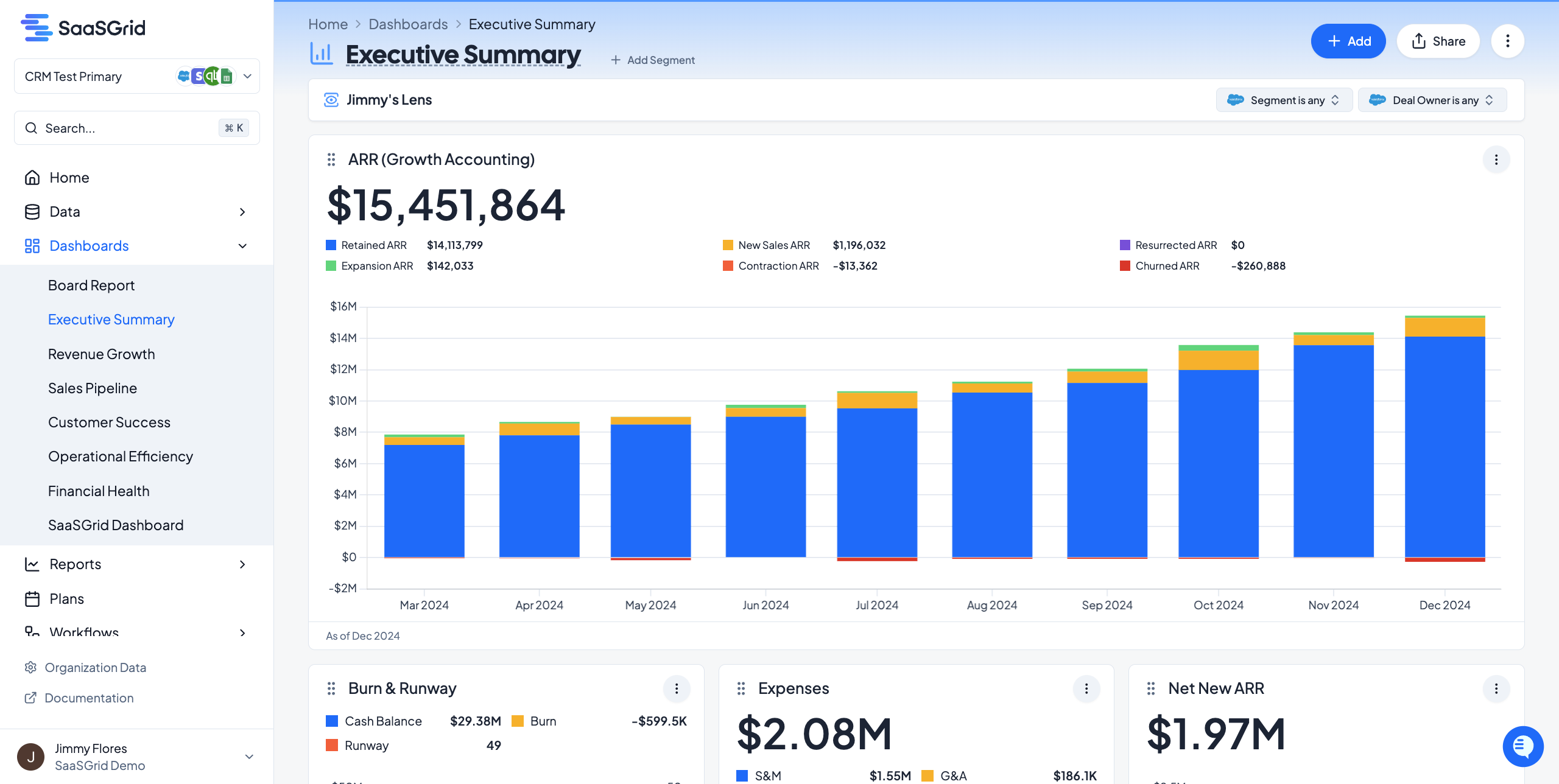
Task: Click the blue Add button
Action: coord(1348,41)
